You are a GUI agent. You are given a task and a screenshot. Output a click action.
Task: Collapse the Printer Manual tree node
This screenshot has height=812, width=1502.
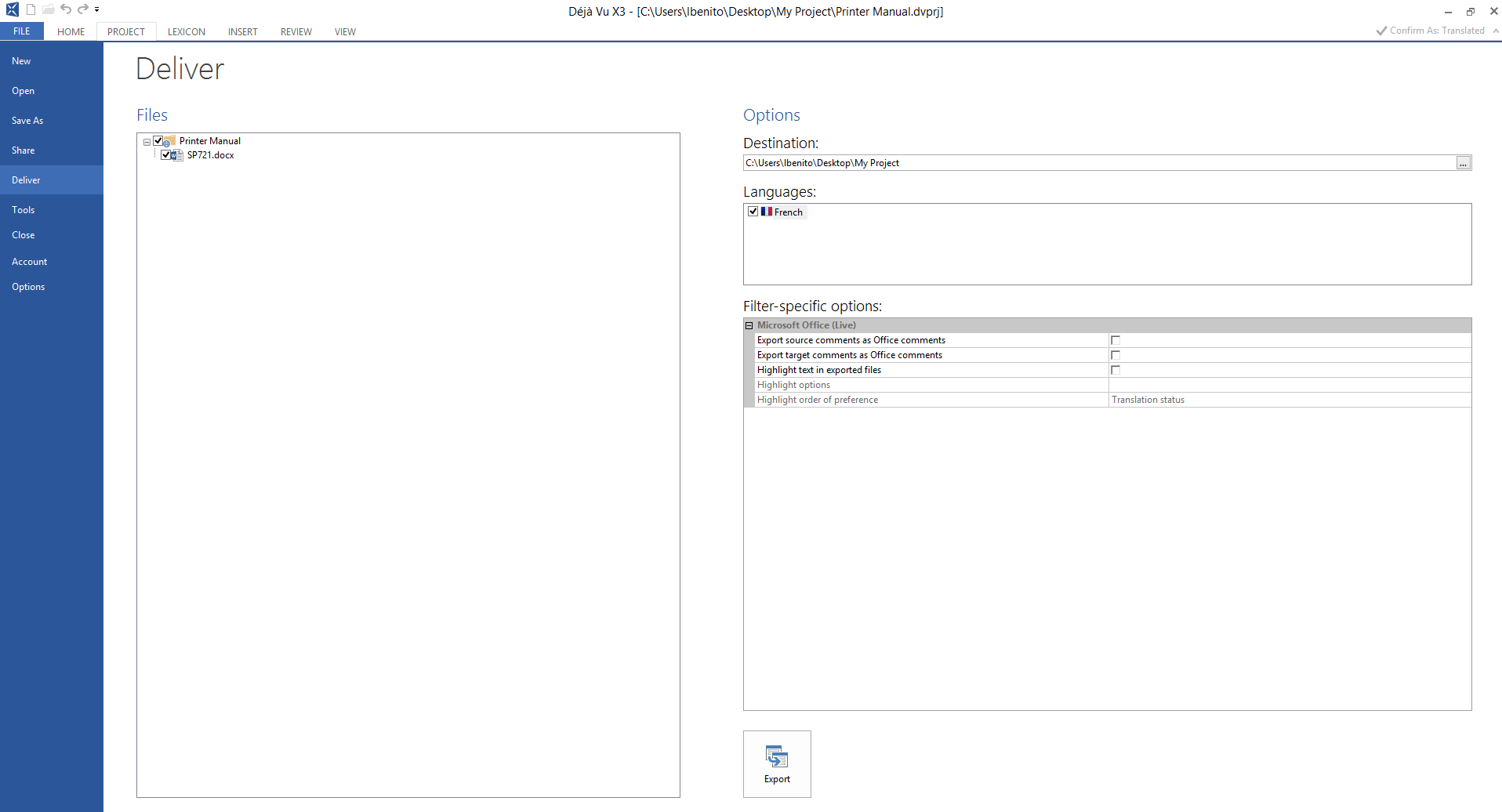click(x=147, y=142)
